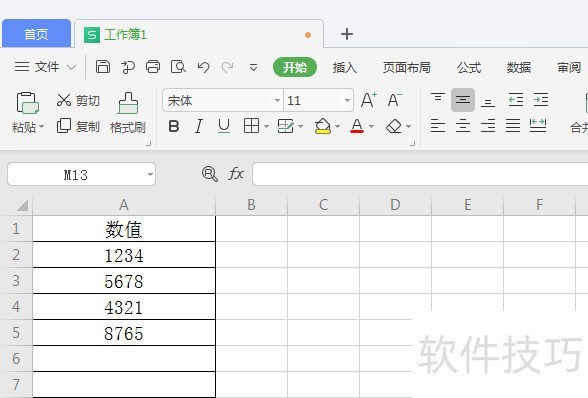This screenshot has height=398, width=588.
Task: Click into the formula bar input
Action: [x=420, y=174]
